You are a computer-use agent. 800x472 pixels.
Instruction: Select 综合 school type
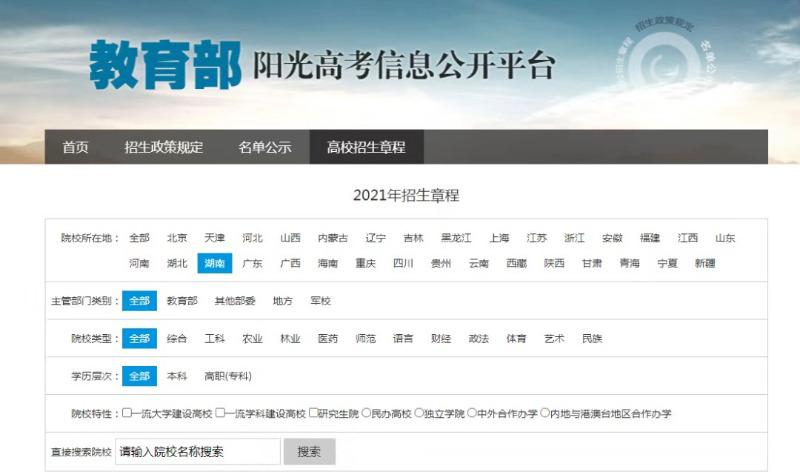click(177, 338)
